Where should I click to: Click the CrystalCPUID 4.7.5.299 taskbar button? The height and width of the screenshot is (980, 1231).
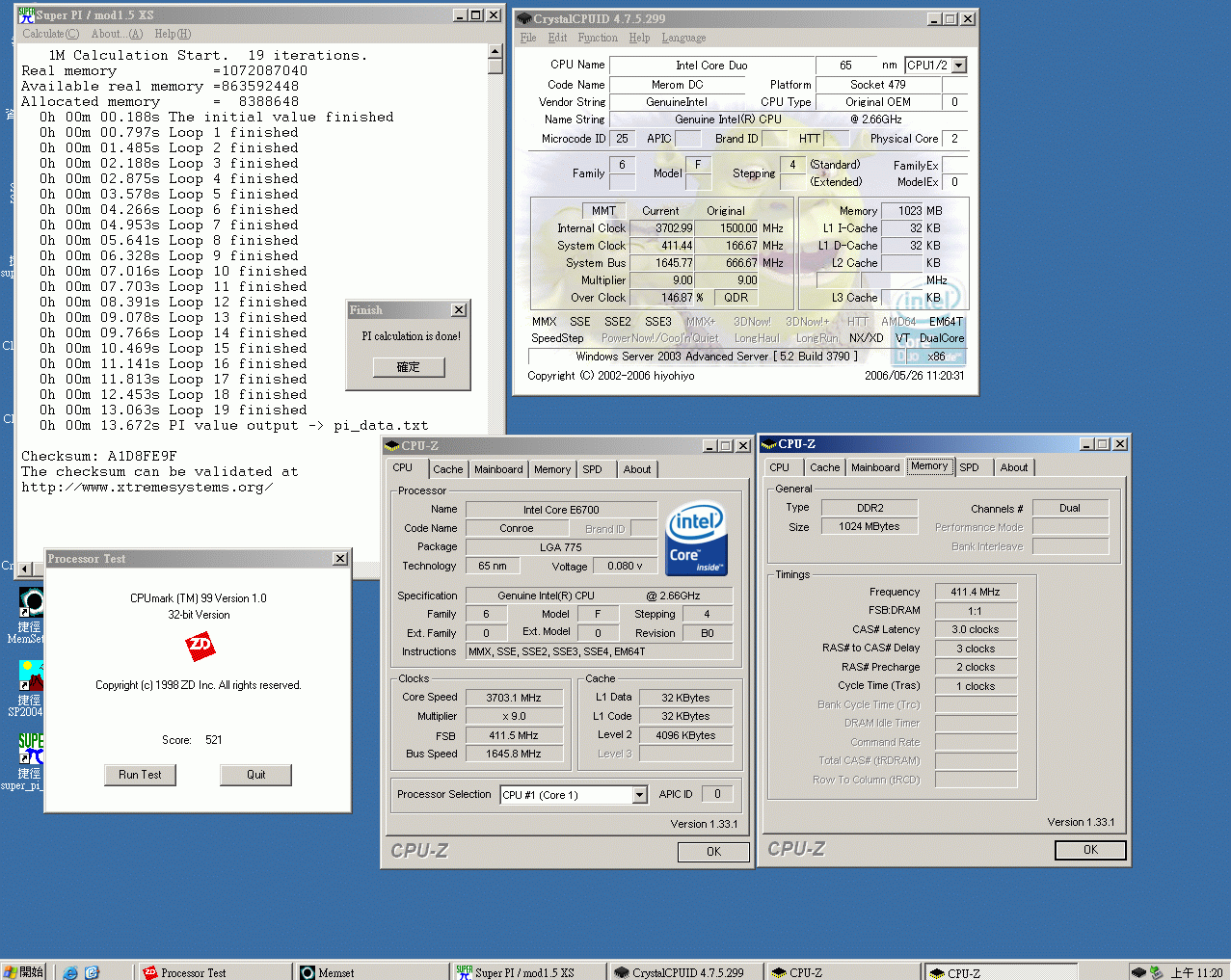[x=684, y=972]
